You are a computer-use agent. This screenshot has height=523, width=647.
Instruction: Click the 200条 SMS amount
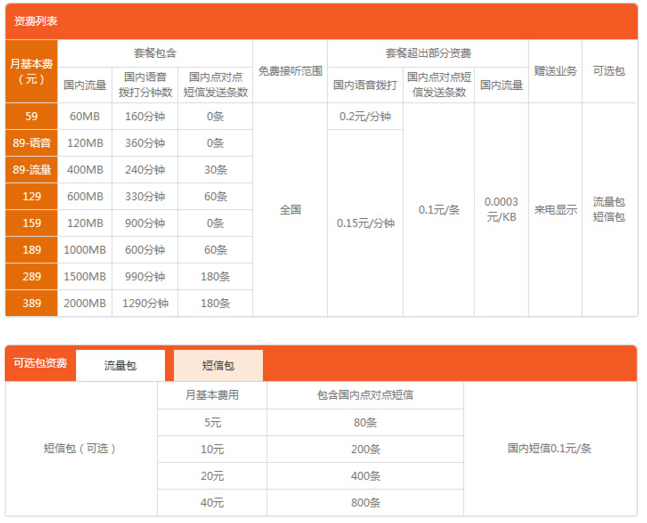(x=365, y=449)
